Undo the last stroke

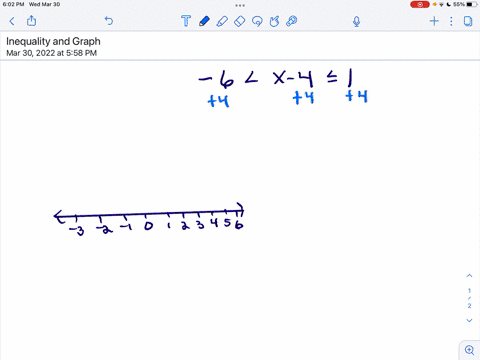click(109, 21)
